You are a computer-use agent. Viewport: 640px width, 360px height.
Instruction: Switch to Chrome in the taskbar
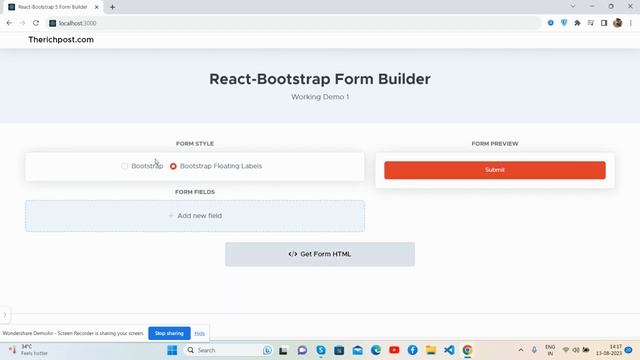[467, 350]
